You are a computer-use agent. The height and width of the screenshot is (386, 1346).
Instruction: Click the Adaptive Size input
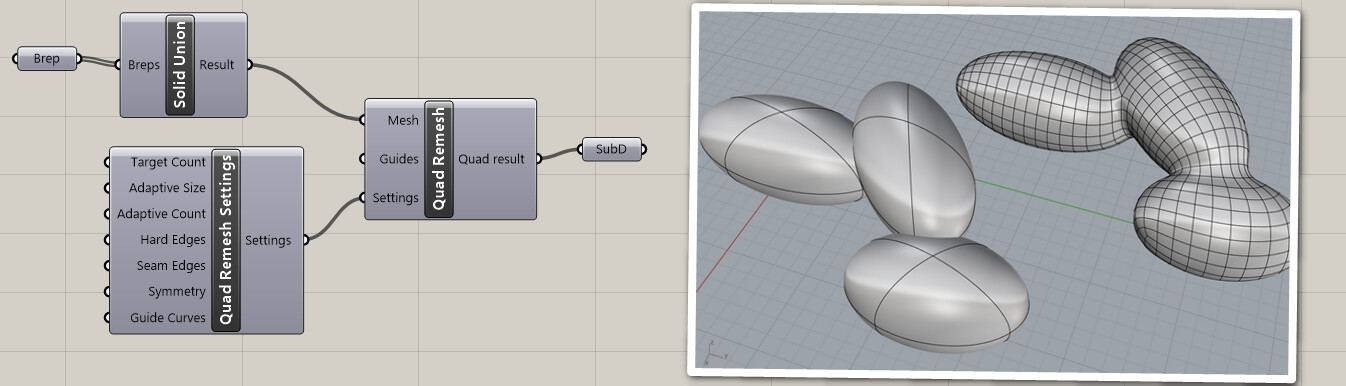[x=167, y=188]
